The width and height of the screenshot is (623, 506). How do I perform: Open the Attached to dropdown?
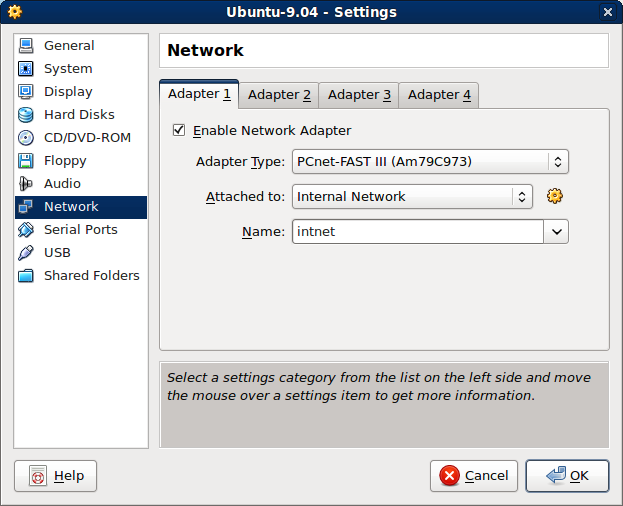(x=412, y=197)
